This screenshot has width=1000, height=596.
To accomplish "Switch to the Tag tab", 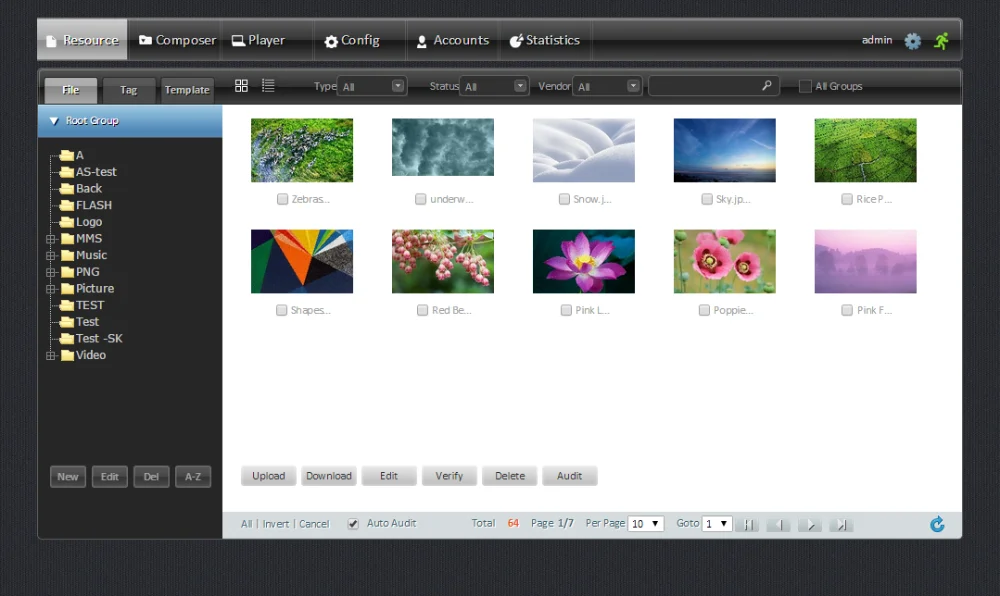I will click(129, 91).
